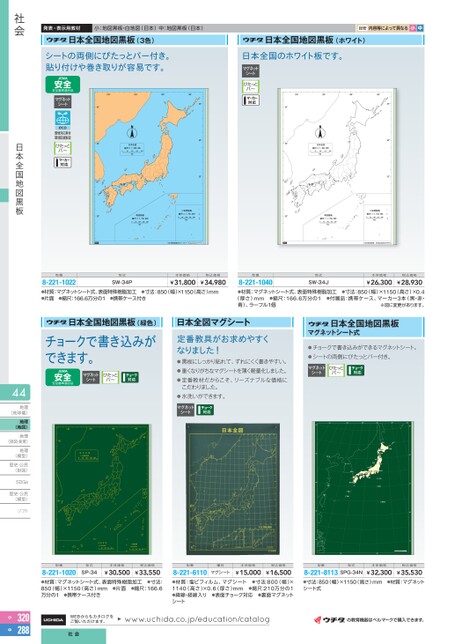Image resolution: width=462 pixels, height=644 pixels.
Task: Select product code 8-221-6110
Action: click(190, 573)
